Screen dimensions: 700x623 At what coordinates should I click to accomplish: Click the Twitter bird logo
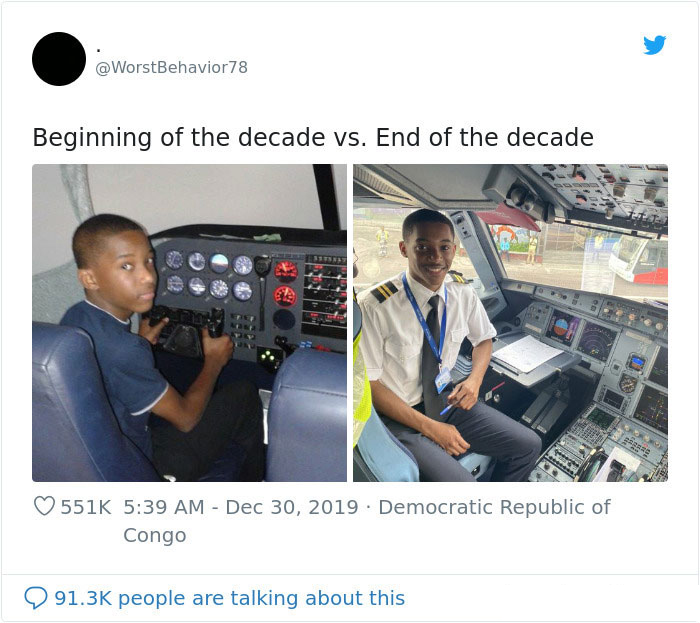654,45
